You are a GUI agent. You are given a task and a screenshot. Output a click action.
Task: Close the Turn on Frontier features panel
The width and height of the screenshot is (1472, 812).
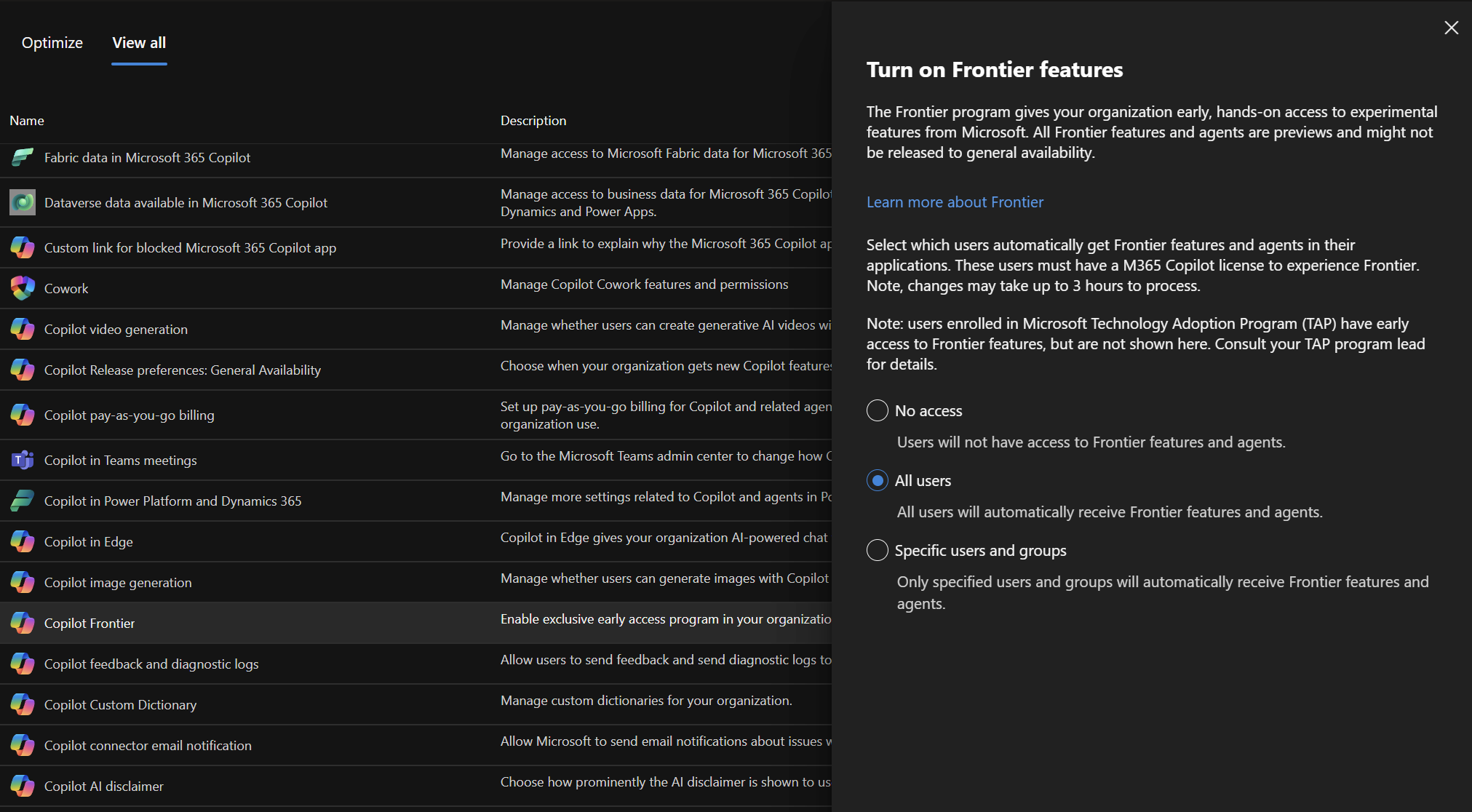point(1451,28)
